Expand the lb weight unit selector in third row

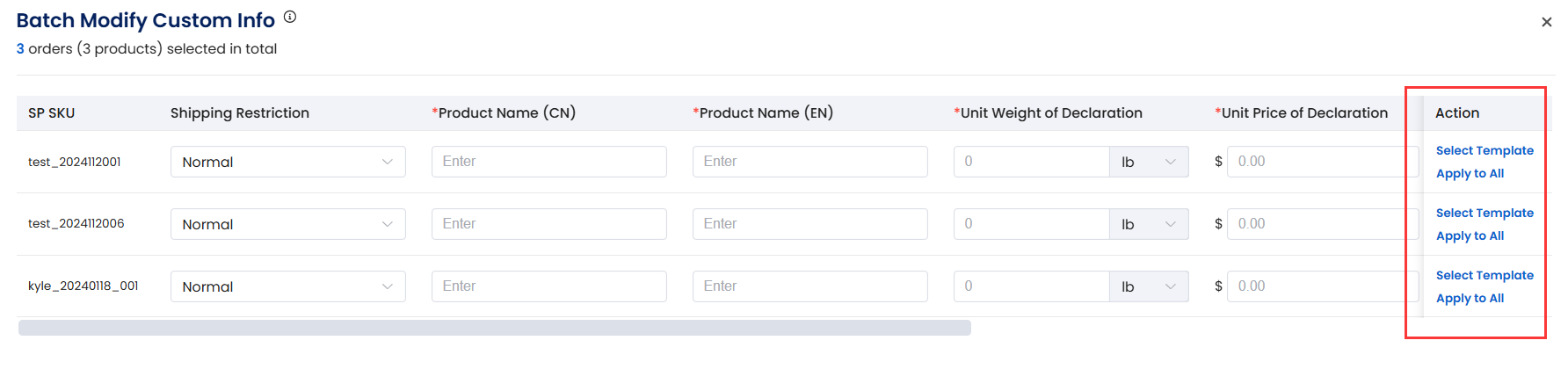1149,286
